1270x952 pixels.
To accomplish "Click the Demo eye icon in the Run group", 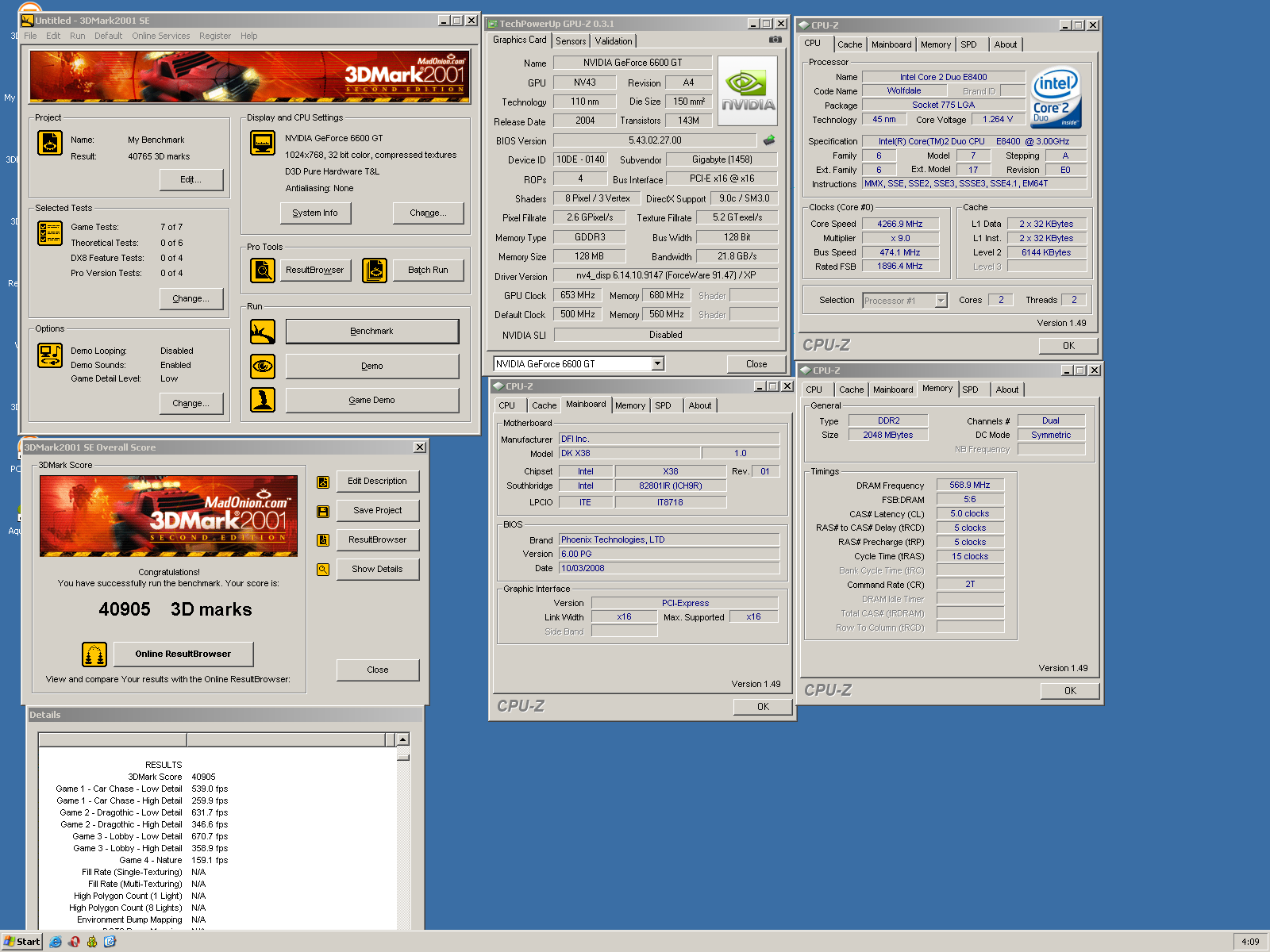I will click(x=263, y=366).
